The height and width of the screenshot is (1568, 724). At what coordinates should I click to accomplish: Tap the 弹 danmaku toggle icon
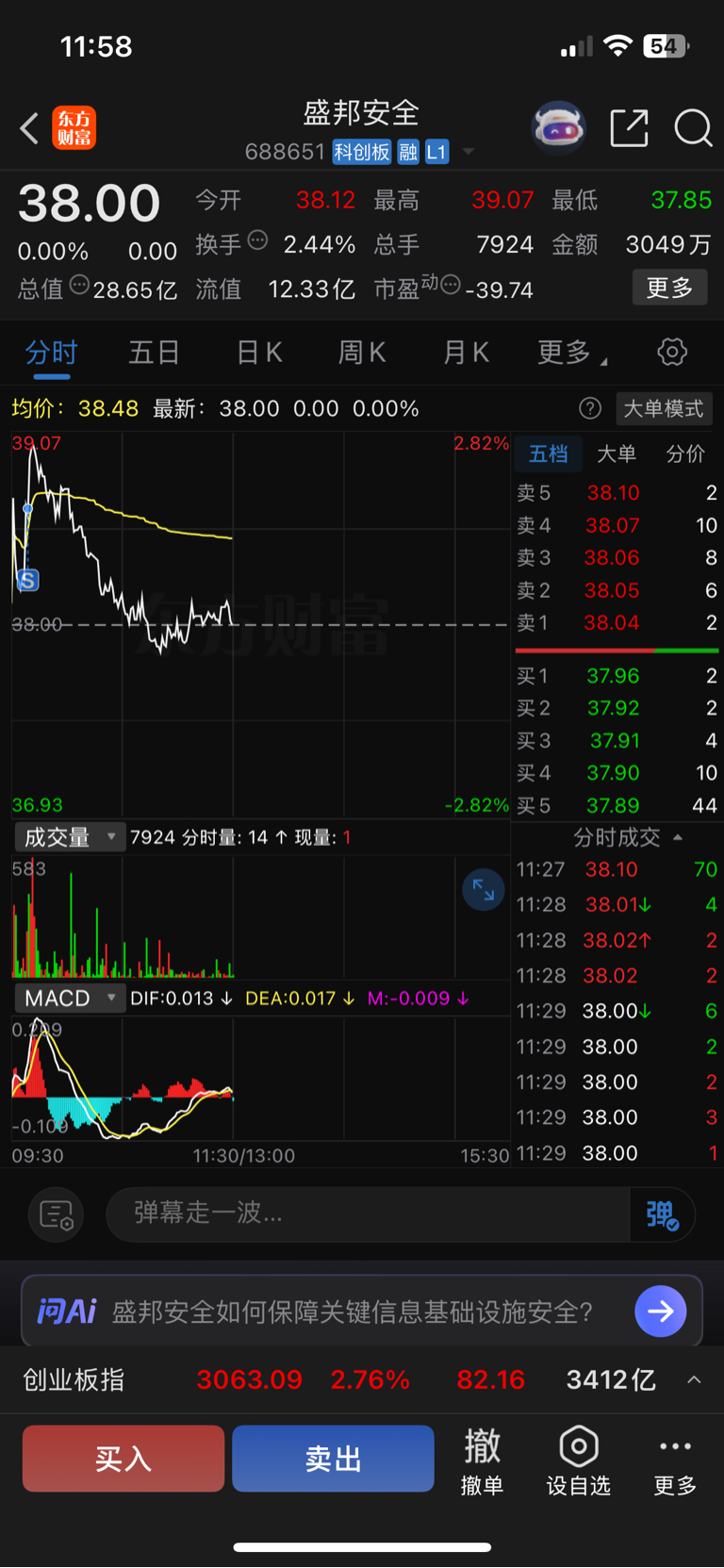tap(663, 1215)
